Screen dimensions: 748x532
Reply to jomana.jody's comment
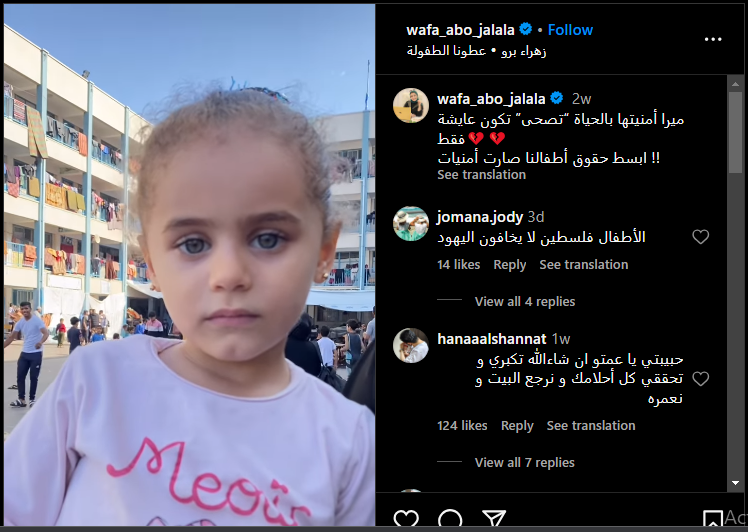[x=509, y=265]
